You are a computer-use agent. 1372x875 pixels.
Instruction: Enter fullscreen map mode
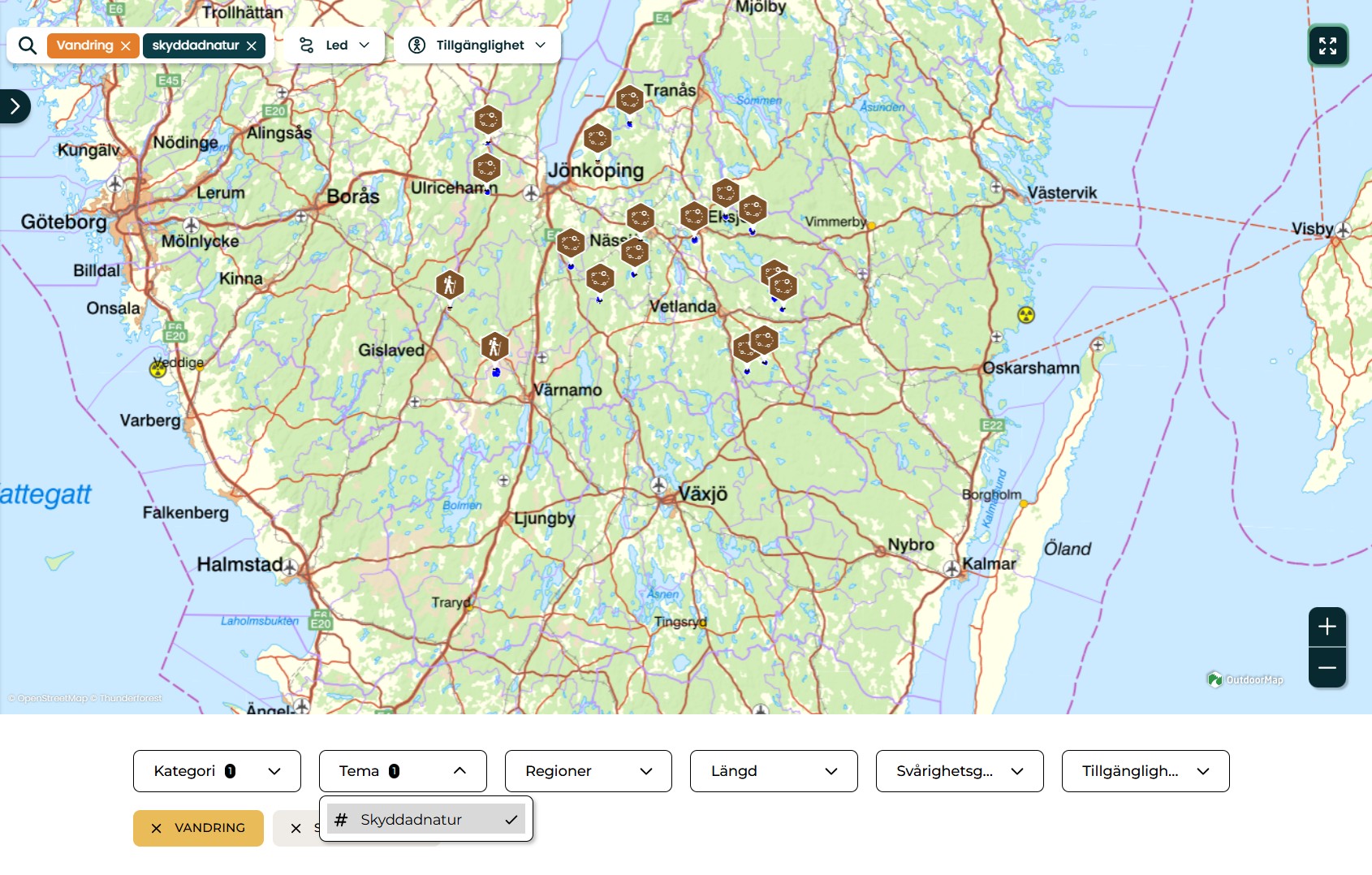(1327, 45)
